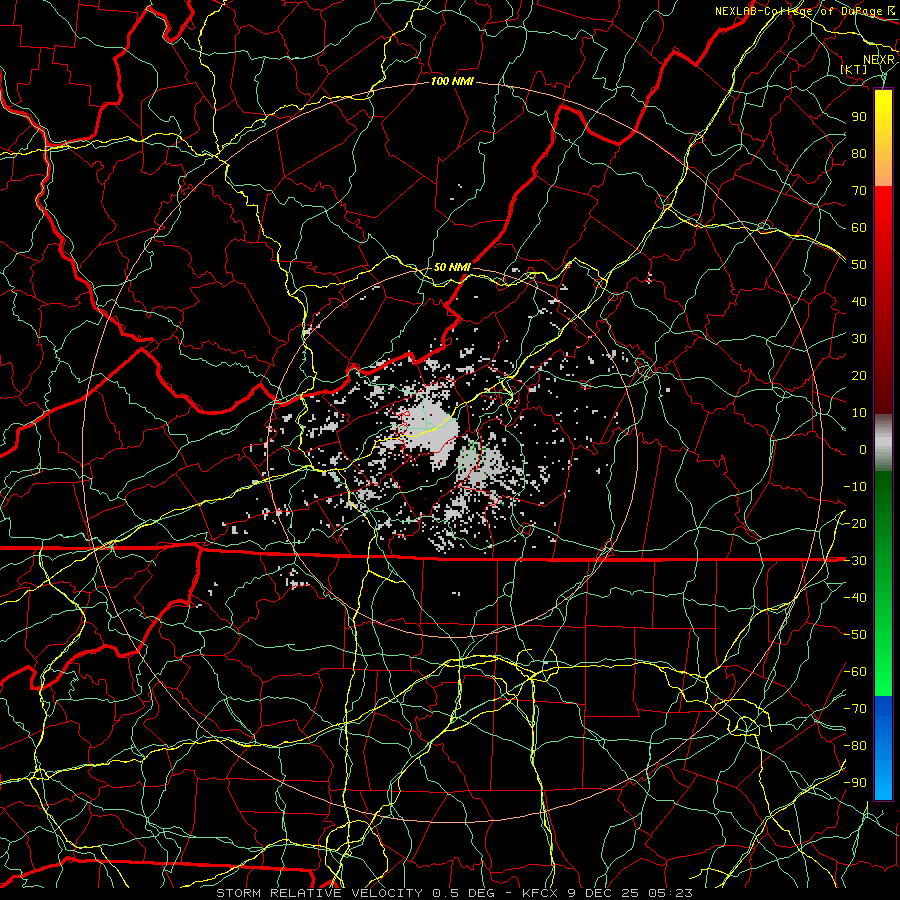900x900 pixels.
Task: Click the -10 value on the velocity scale
Action: tap(855, 487)
